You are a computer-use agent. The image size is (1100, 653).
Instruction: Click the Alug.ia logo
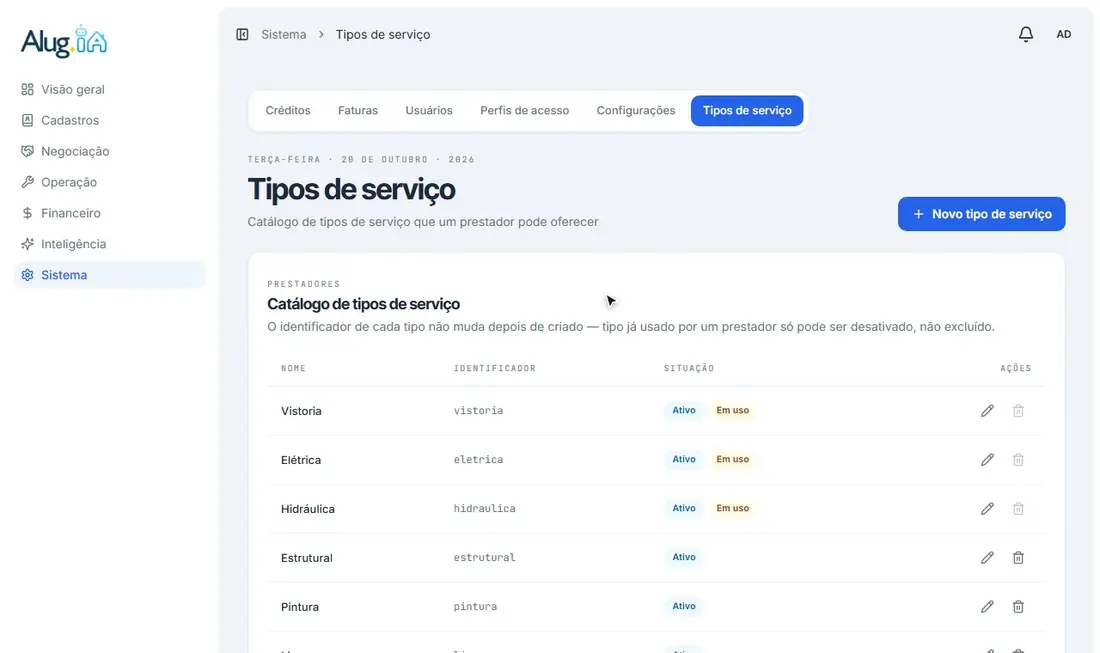tap(64, 41)
